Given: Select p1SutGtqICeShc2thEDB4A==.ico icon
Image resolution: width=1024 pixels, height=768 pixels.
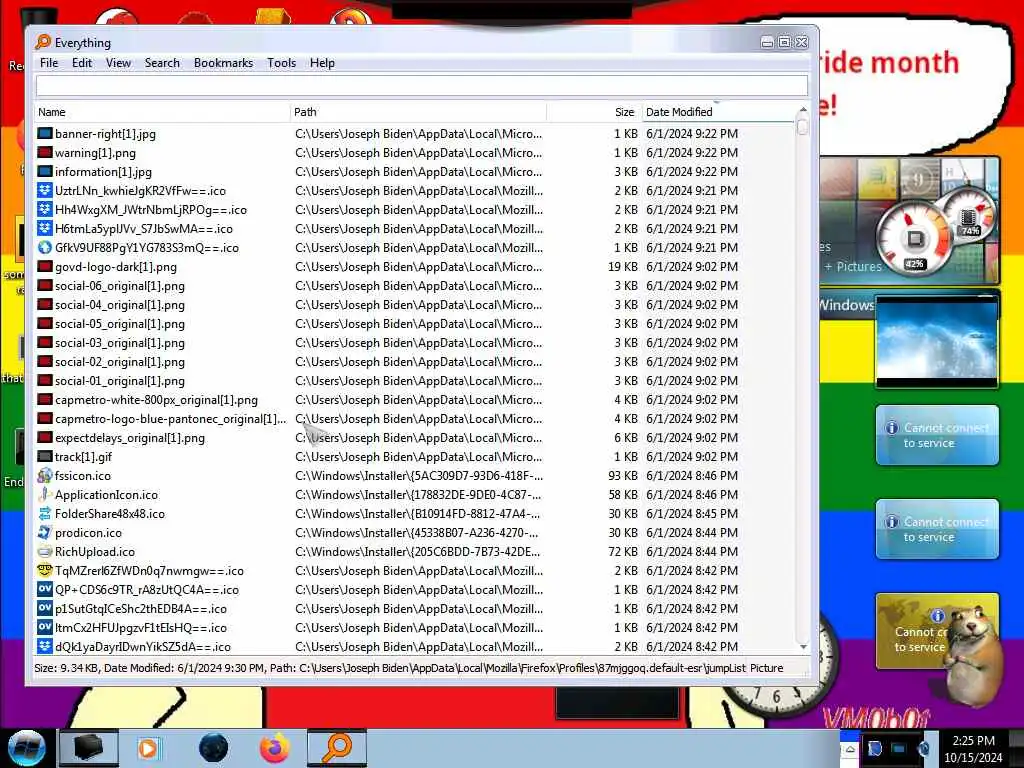Looking at the screenshot, I should [x=44, y=608].
